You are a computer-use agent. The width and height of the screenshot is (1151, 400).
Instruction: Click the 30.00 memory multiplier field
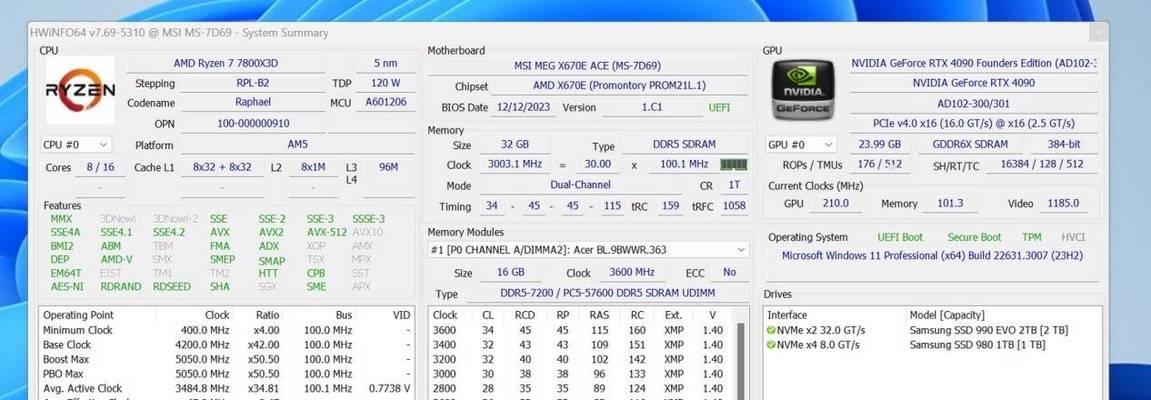[598, 164]
